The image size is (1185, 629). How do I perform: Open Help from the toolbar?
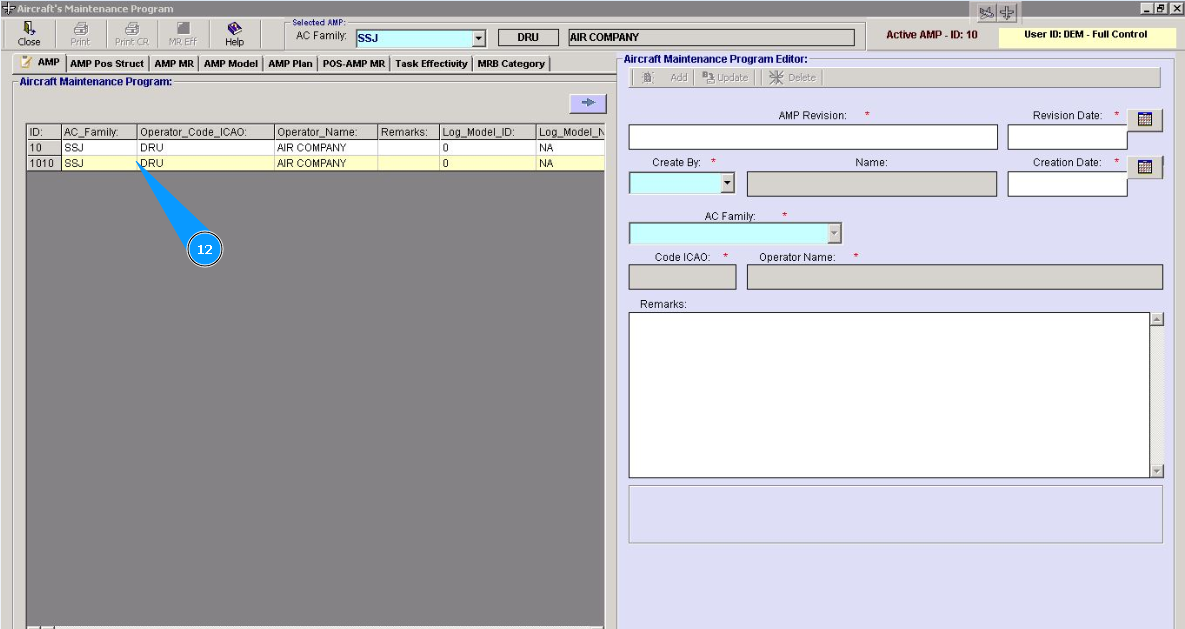pyautogui.click(x=234, y=34)
